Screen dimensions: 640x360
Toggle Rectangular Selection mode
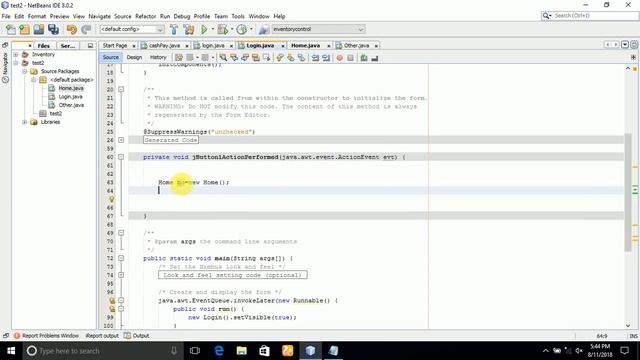[x=267, y=58]
